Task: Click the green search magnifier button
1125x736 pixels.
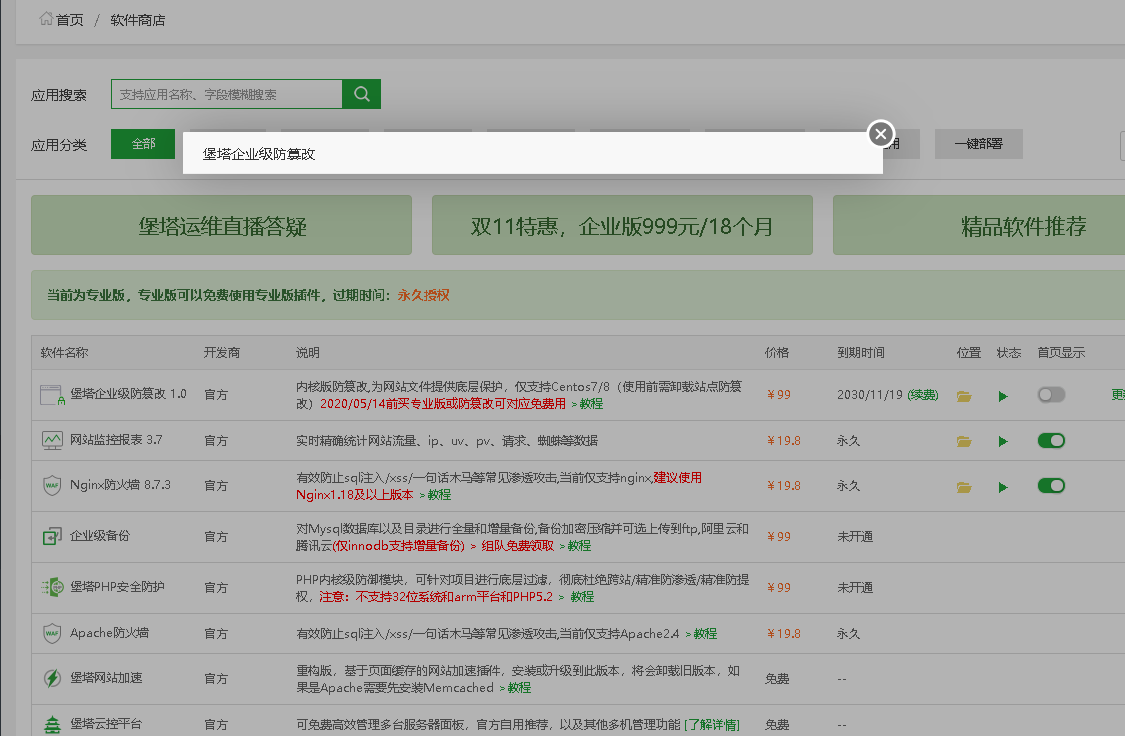Action: tap(362, 94)
